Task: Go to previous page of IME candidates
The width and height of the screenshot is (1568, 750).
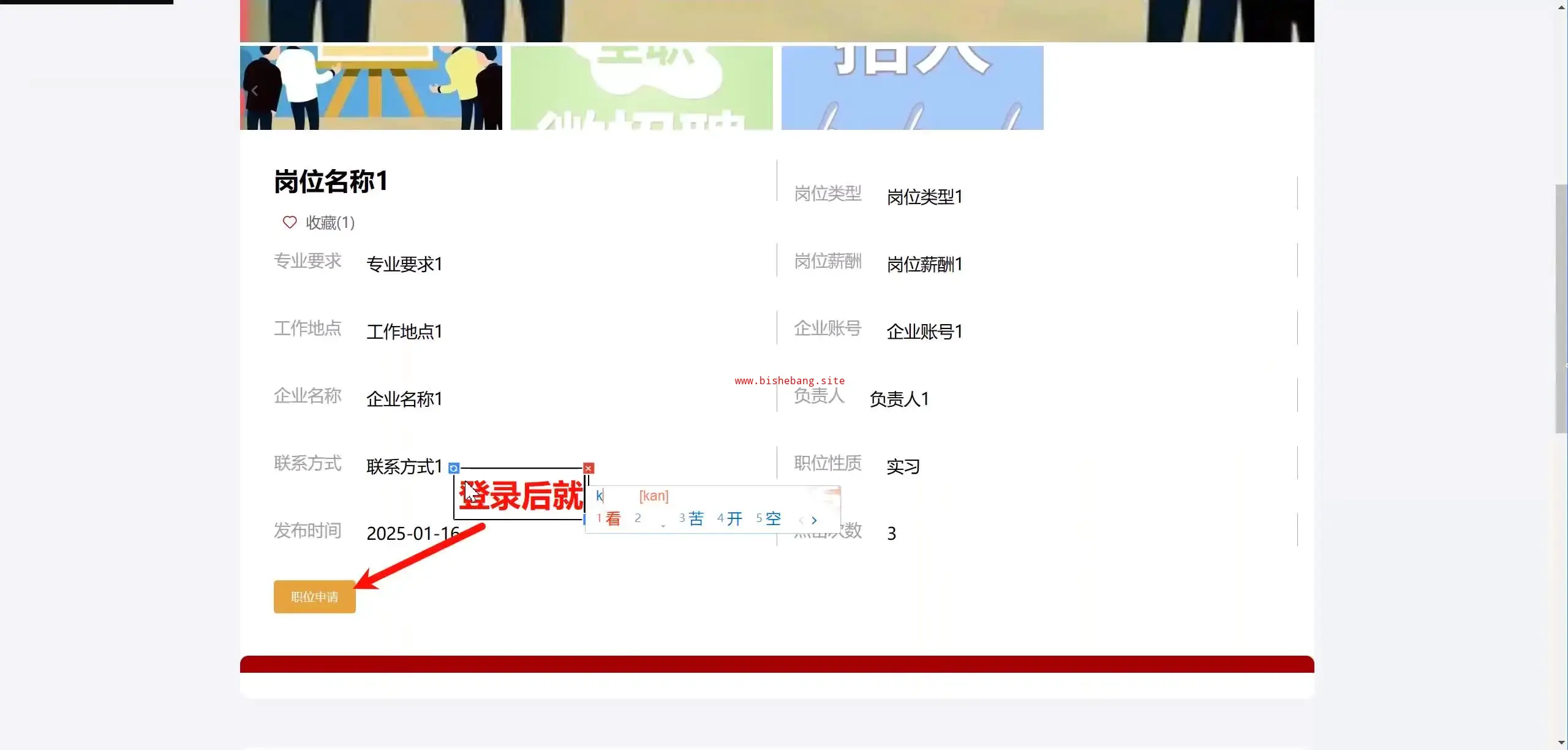Action: click(x=801, y=520)
